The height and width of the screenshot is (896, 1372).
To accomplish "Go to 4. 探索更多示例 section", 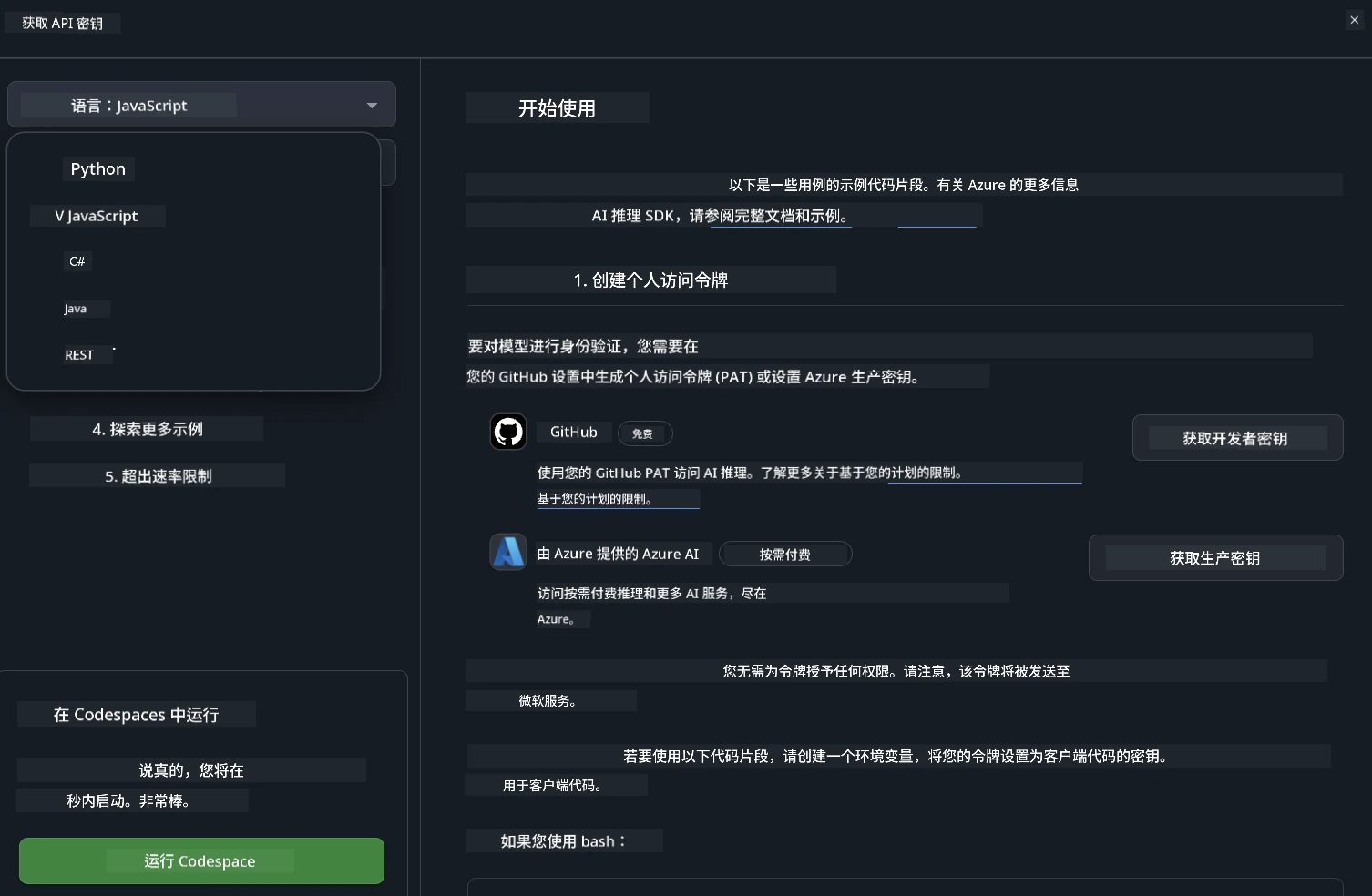I will pos(147,429).
